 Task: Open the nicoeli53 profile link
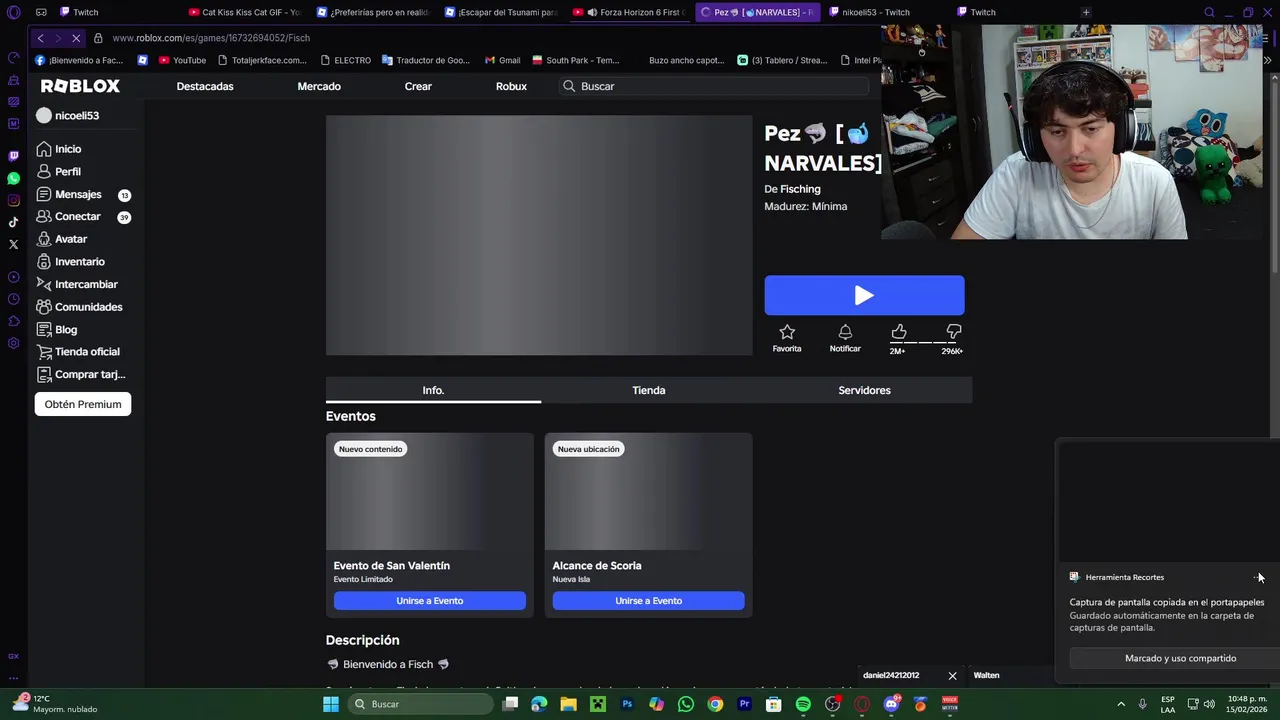tap(67, 116)
